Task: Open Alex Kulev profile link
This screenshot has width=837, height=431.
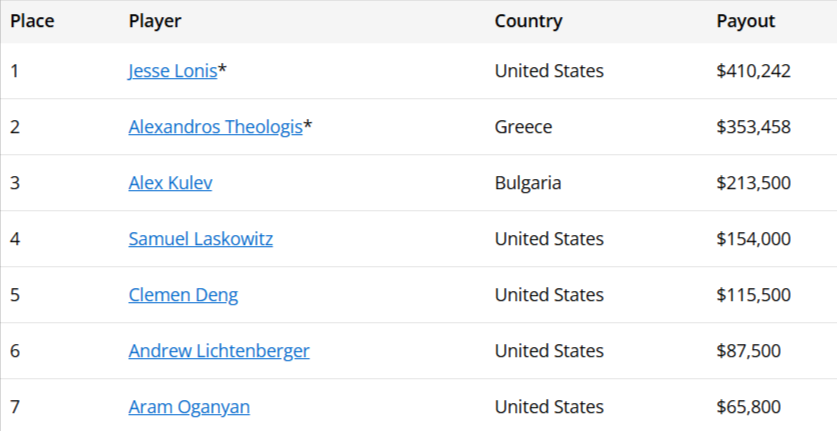Action: 170,183
